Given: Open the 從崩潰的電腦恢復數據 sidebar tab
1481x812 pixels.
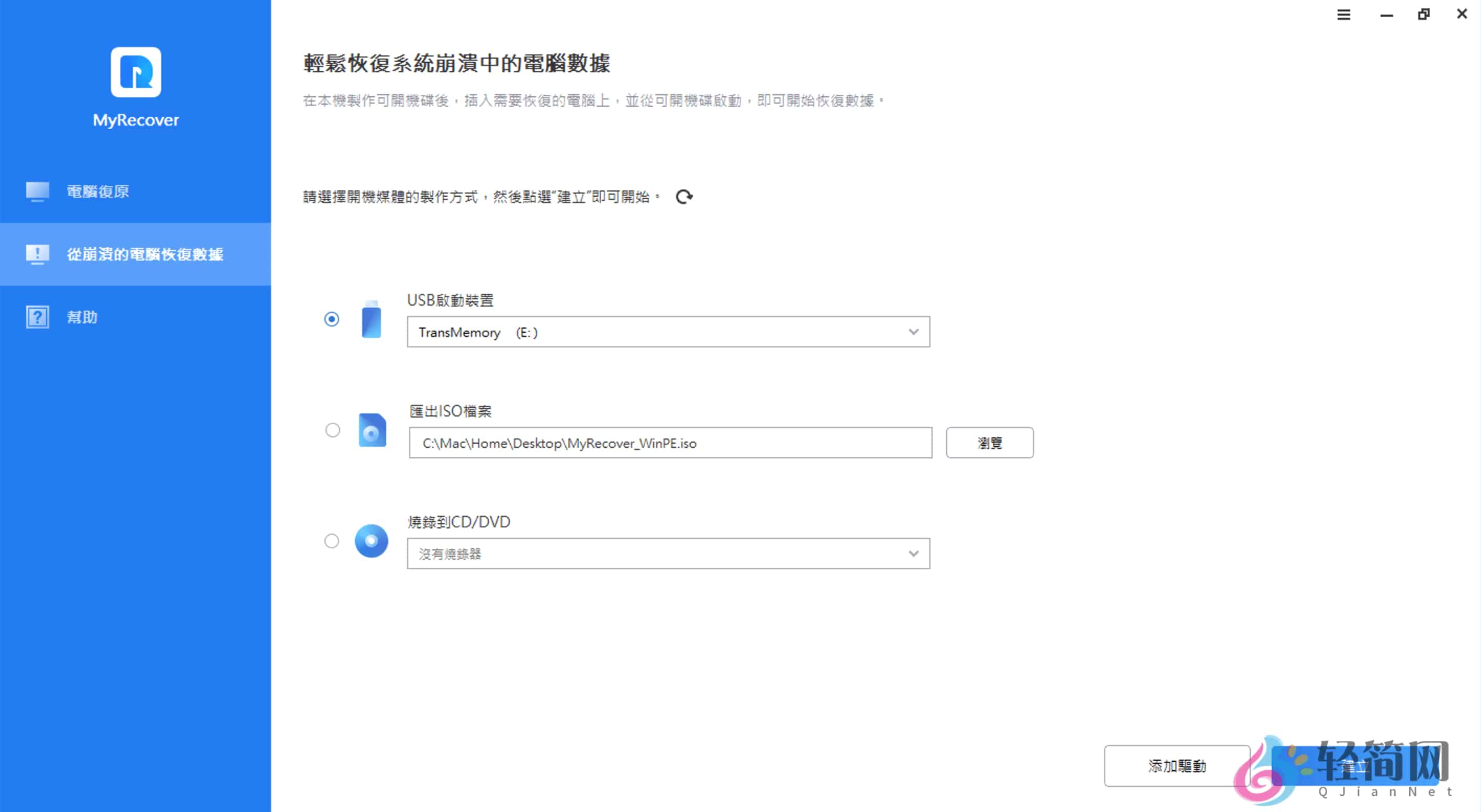Looking at the screenshot, I should click(x=145, y=254).
